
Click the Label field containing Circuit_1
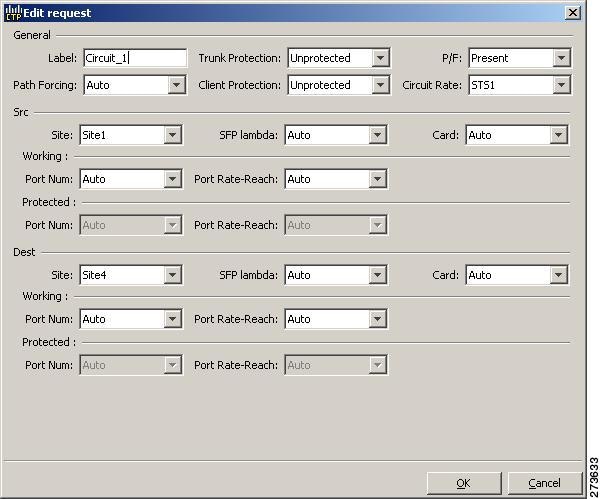[135, 58]
